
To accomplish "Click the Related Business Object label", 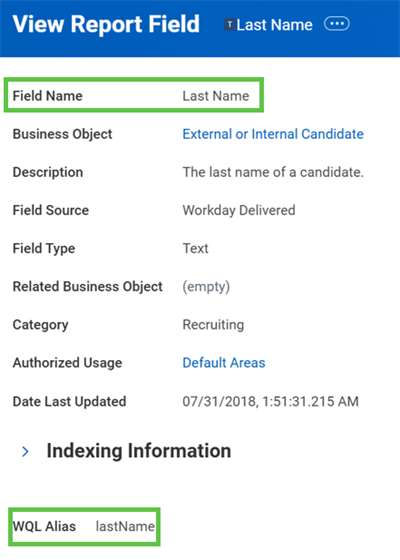I will coord(88,286).
